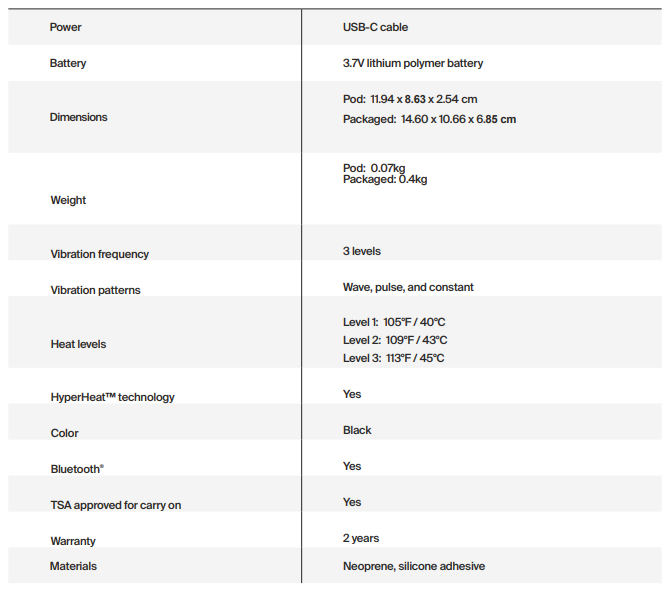This screenshot has height=591, width=671.
Task: Select 3.7V lithium polymer battery text
Action: 413,63
